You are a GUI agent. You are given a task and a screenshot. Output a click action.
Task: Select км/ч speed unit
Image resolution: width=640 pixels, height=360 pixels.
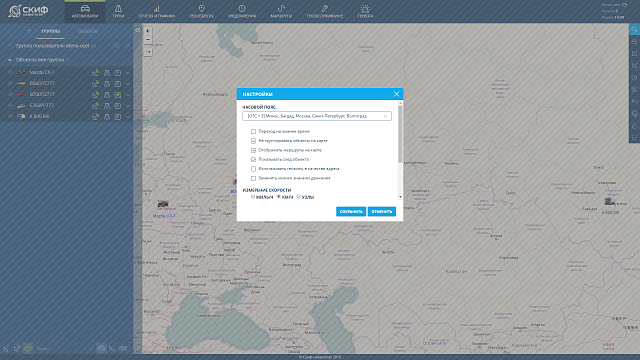[279, 197]
